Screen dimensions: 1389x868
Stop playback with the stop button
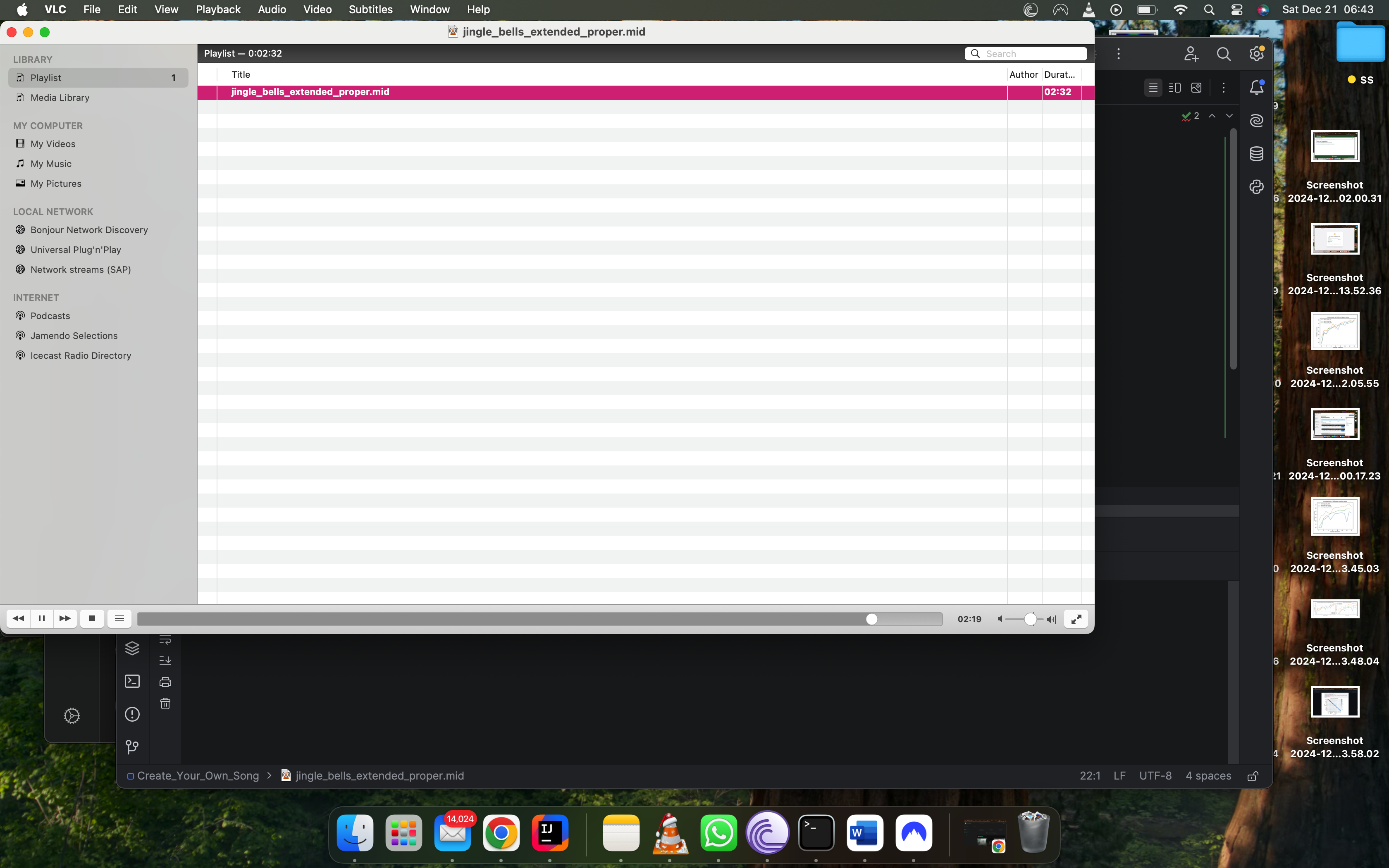tap(92, 618)
